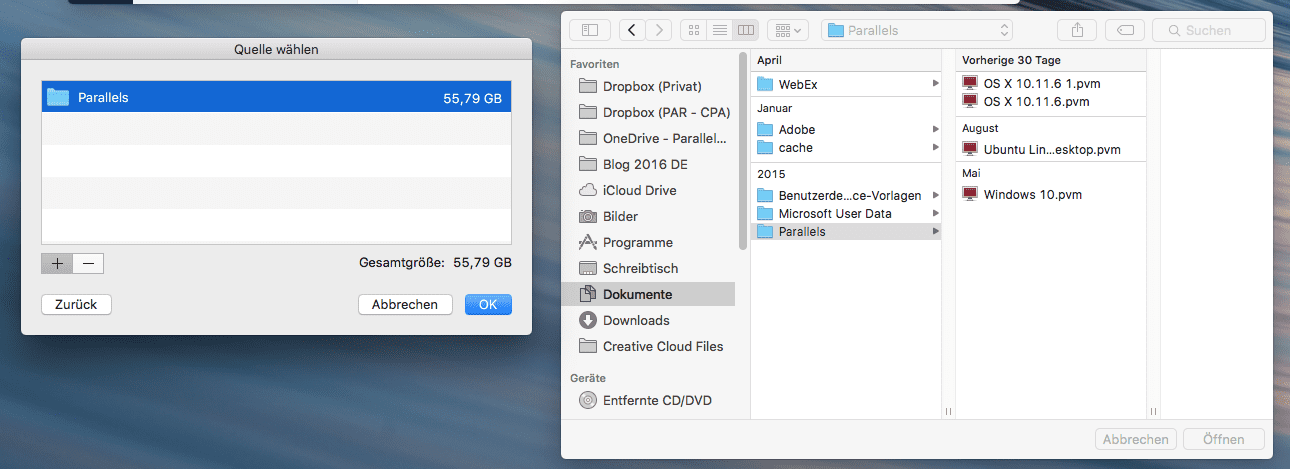
Task: Expand Adobe folder via its arrow
Action: coord(935,129)
